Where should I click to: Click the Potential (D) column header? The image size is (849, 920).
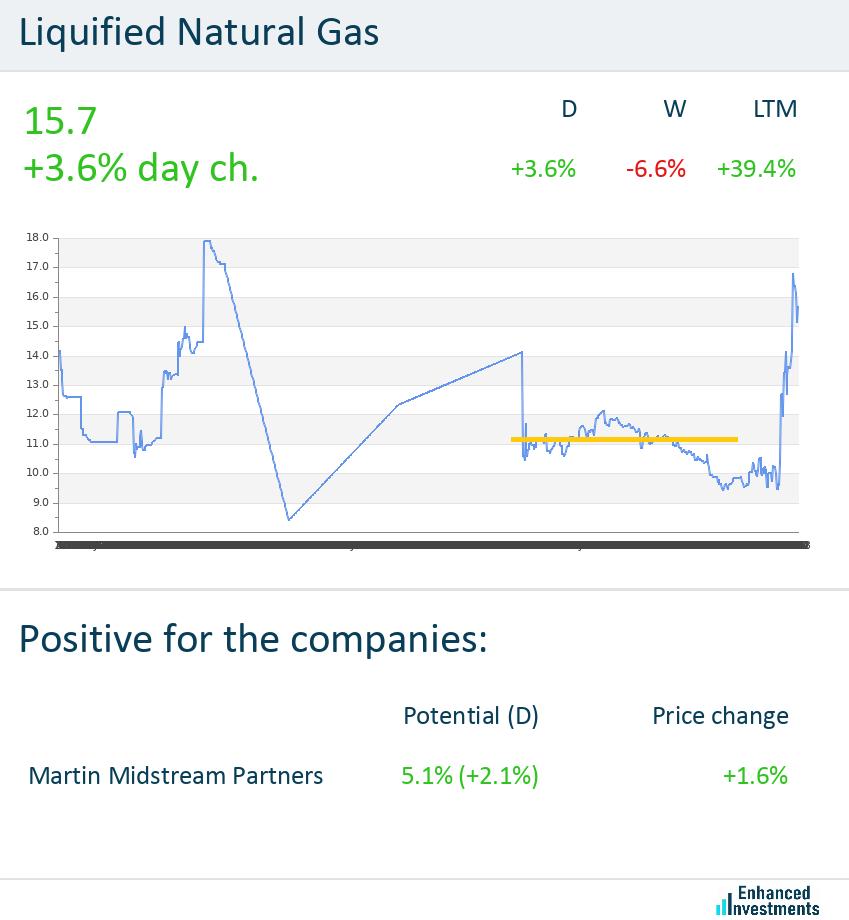tap(470, 716)
